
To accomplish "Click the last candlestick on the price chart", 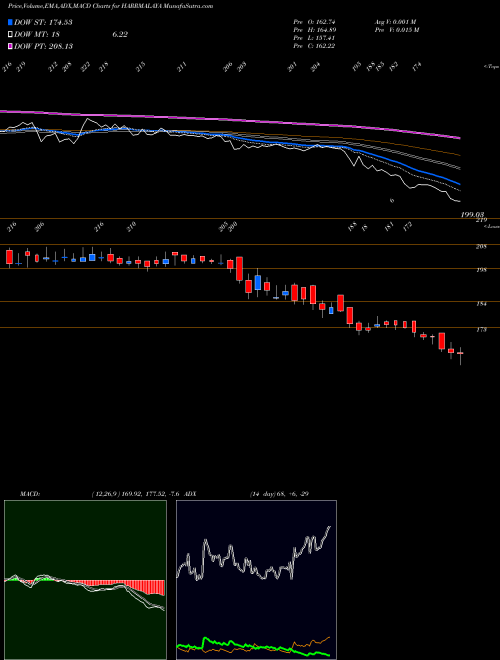I will click(460, 354).
